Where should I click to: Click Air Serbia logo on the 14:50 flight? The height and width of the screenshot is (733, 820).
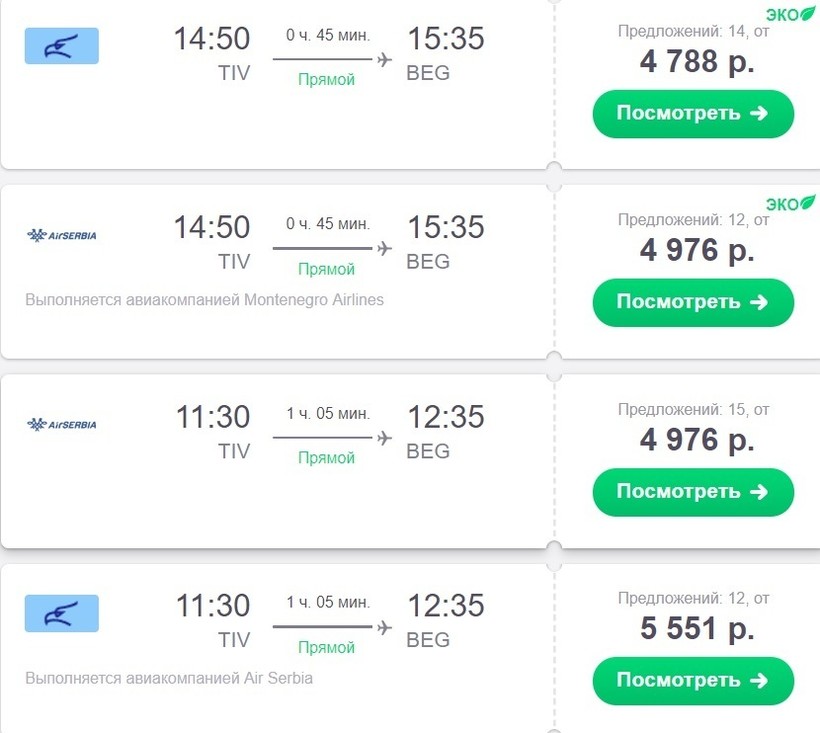click(61, 235)
